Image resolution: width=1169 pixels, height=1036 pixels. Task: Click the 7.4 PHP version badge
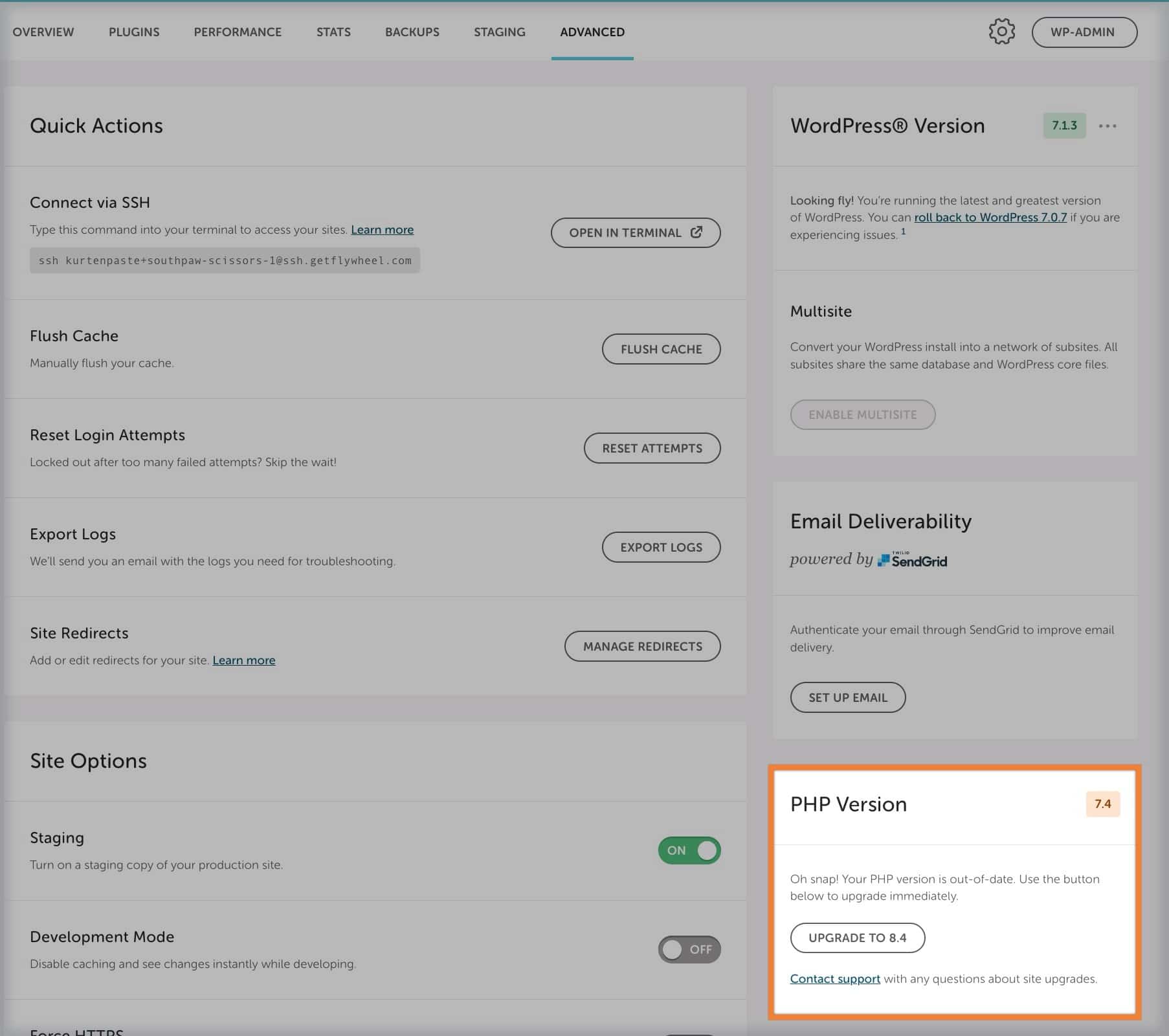click(1102, 804)
